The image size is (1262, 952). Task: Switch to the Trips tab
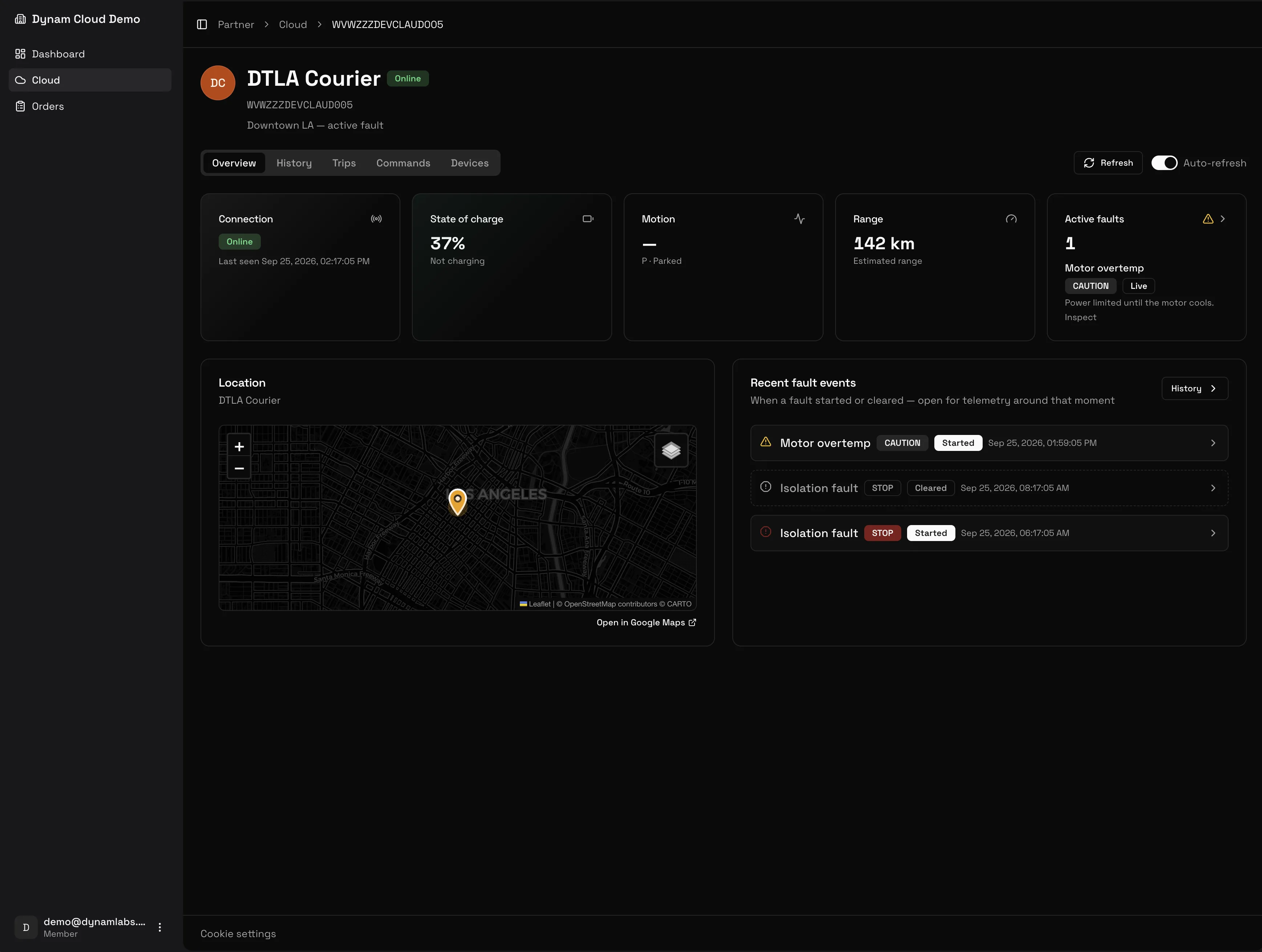click(x=344, y=163)
